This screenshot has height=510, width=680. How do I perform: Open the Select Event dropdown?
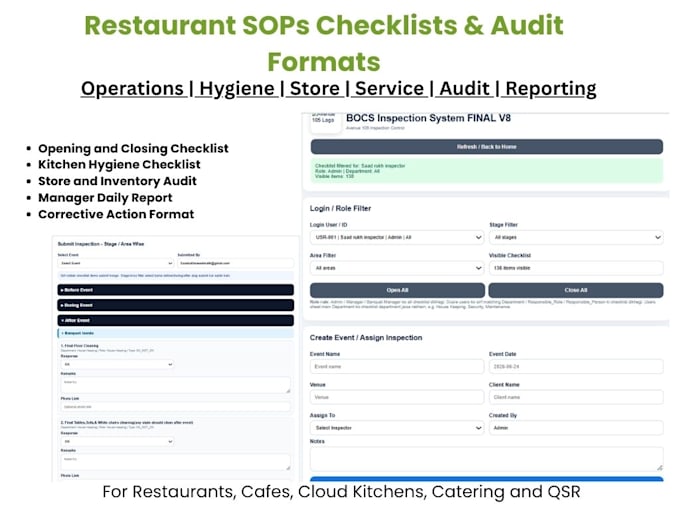point(116,263)
